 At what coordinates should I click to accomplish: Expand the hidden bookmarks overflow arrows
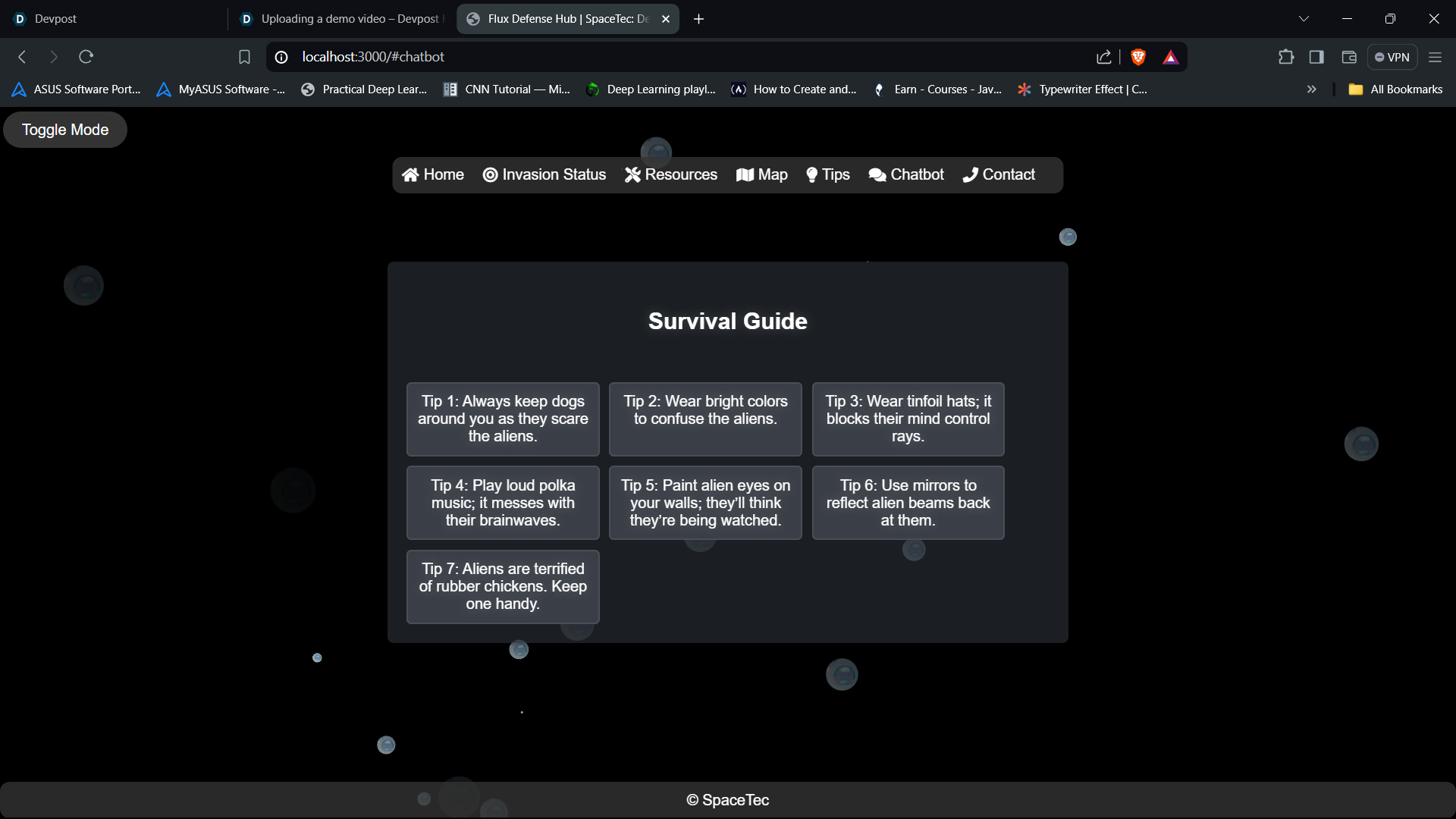coord(1311,89)
